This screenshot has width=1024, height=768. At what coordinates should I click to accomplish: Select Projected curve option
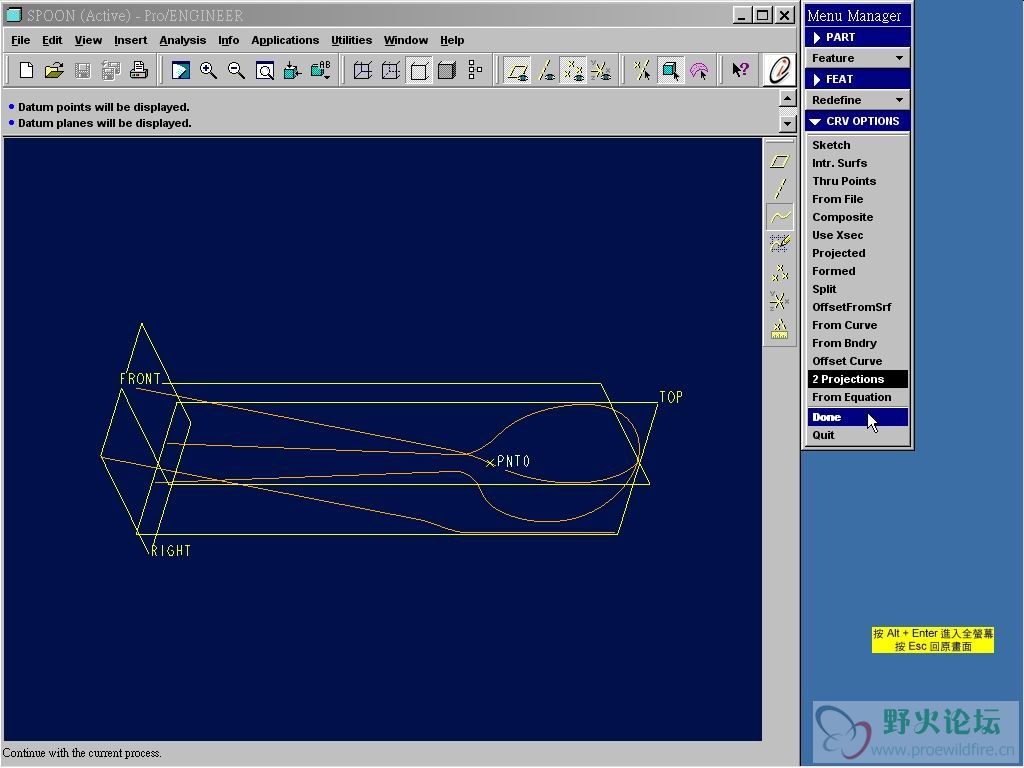coord(857,253)
